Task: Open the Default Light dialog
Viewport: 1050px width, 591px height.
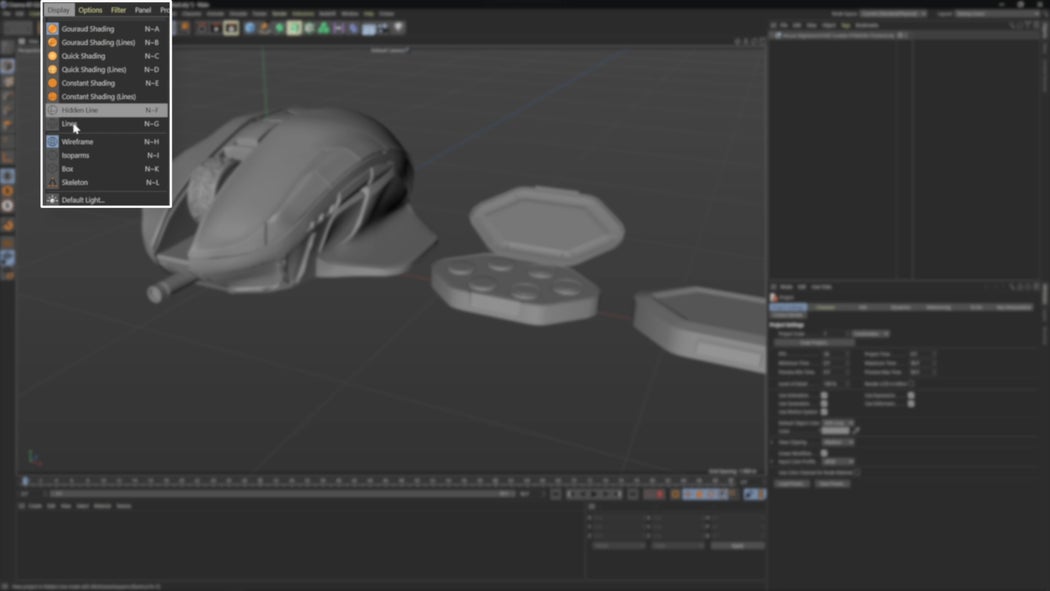Action: (x=106, y=199)
